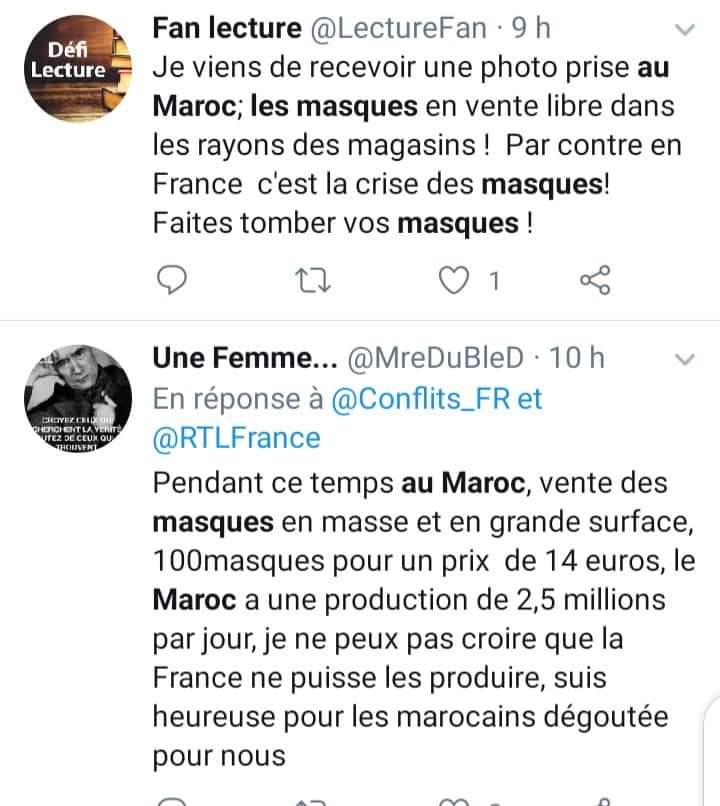Image resolution: width=720 pixels, height=806 pixels.
Task: Visit the @MreDuBleD handle
Action: coord(438,357)
